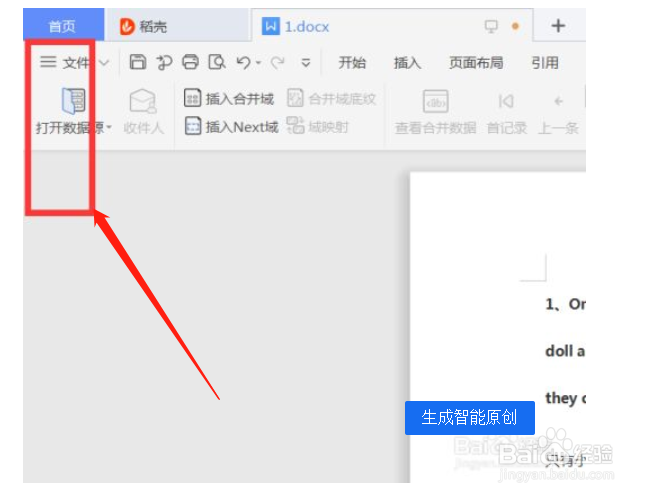This screenshot has width=650, height=497.
Task: Click the monitor icon in the 1.docx tab
Action: pyautogui.click(x=491, y=27)
